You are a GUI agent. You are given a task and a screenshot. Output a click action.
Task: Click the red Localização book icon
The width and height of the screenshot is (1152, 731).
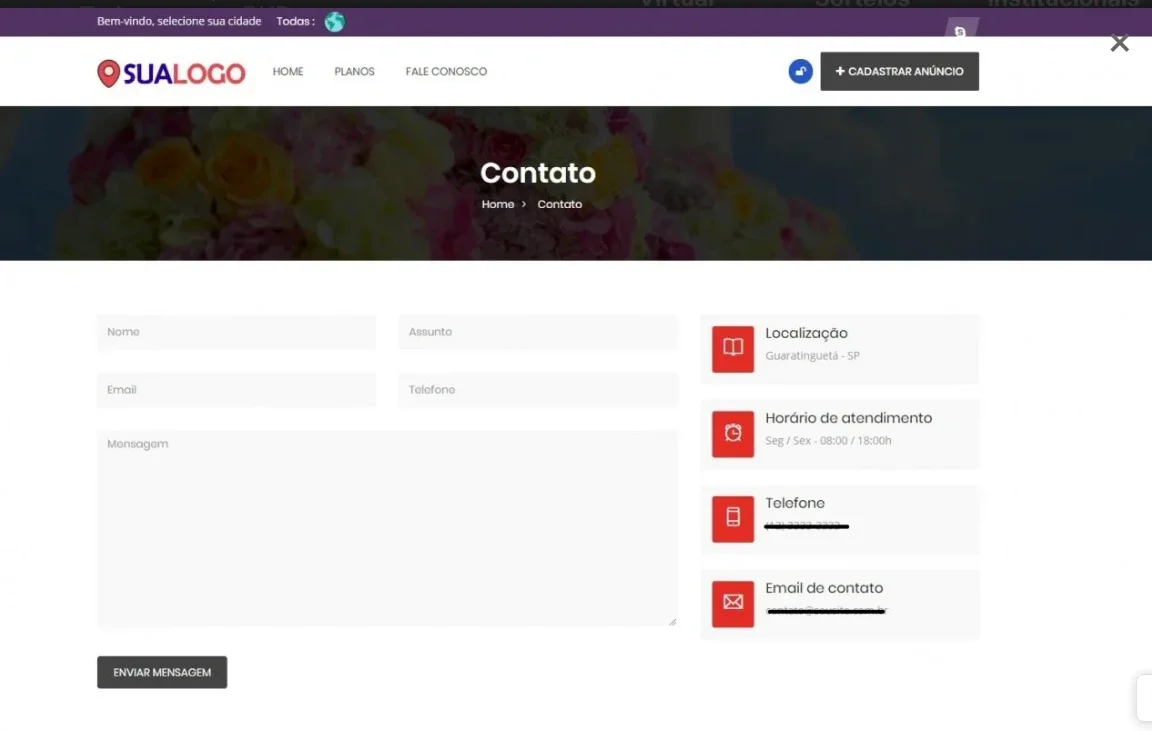pos(732,349)
